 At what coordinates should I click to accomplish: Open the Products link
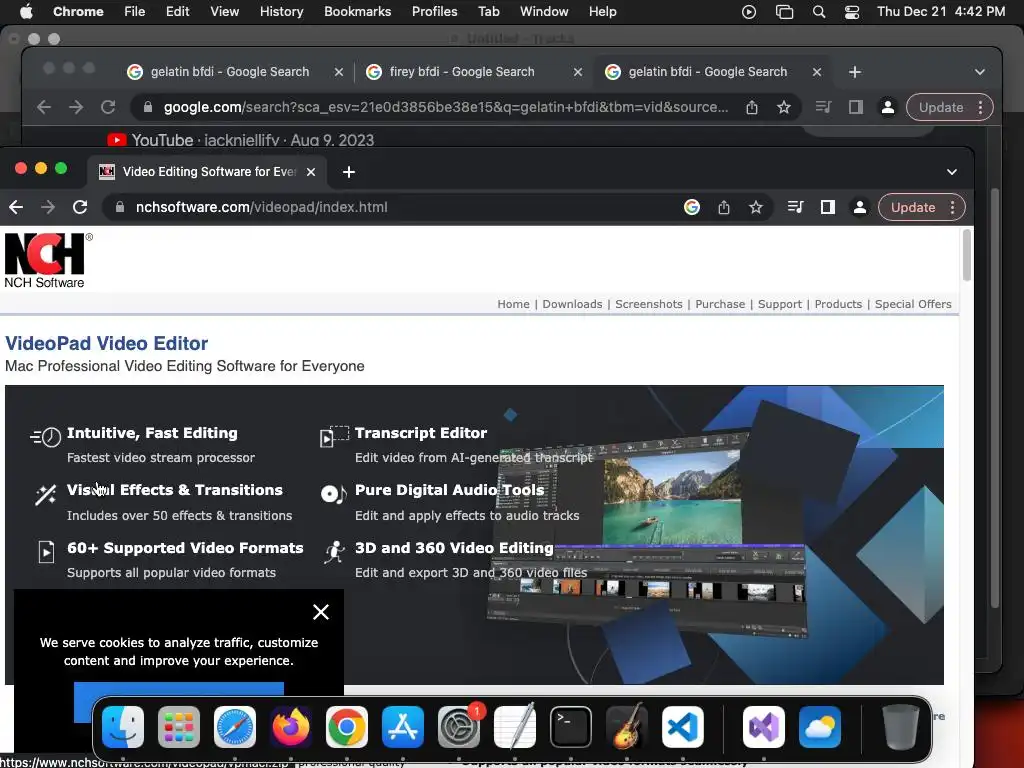pos(838,304)
